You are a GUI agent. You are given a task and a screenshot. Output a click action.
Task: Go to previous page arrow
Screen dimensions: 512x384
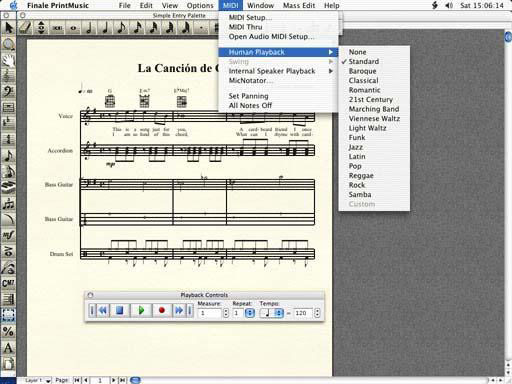click(x=86, y=380)
